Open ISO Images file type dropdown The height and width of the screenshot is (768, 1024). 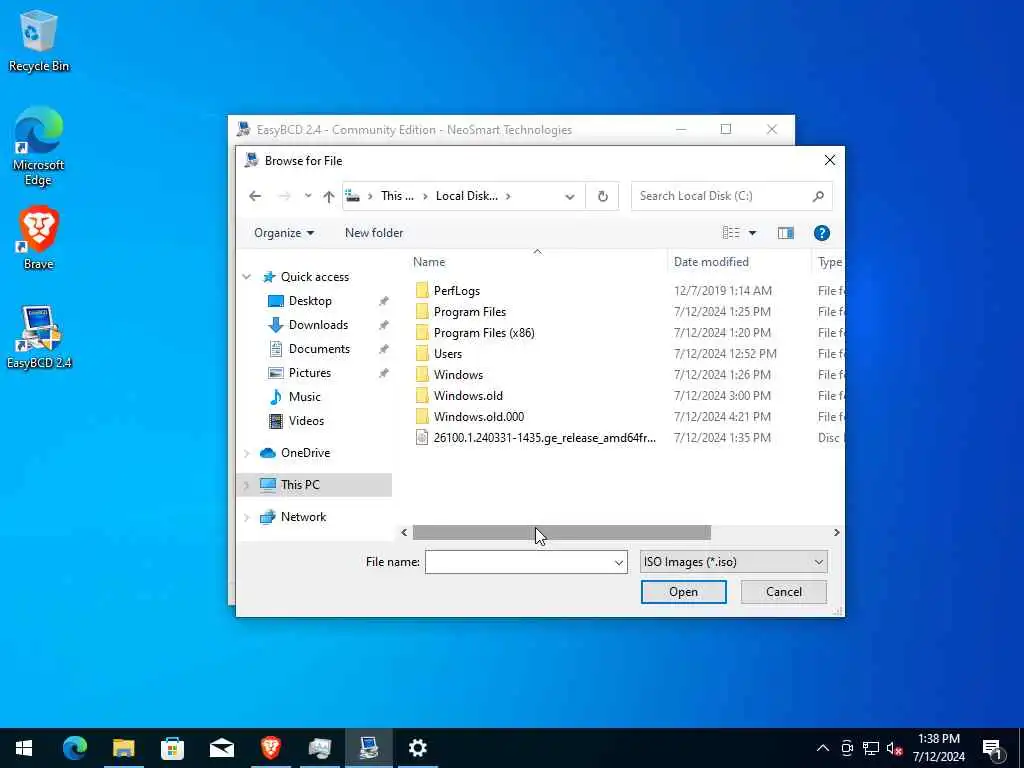click(733, 562)
